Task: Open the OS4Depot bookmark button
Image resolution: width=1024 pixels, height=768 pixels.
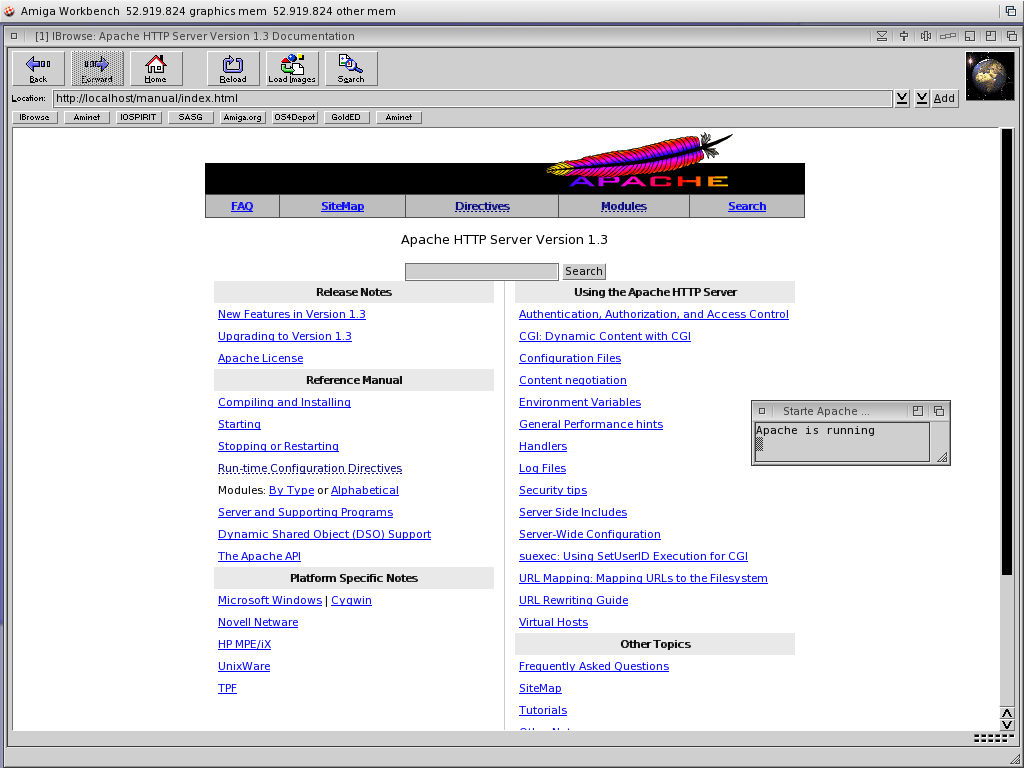Action: tap(295, 117)
